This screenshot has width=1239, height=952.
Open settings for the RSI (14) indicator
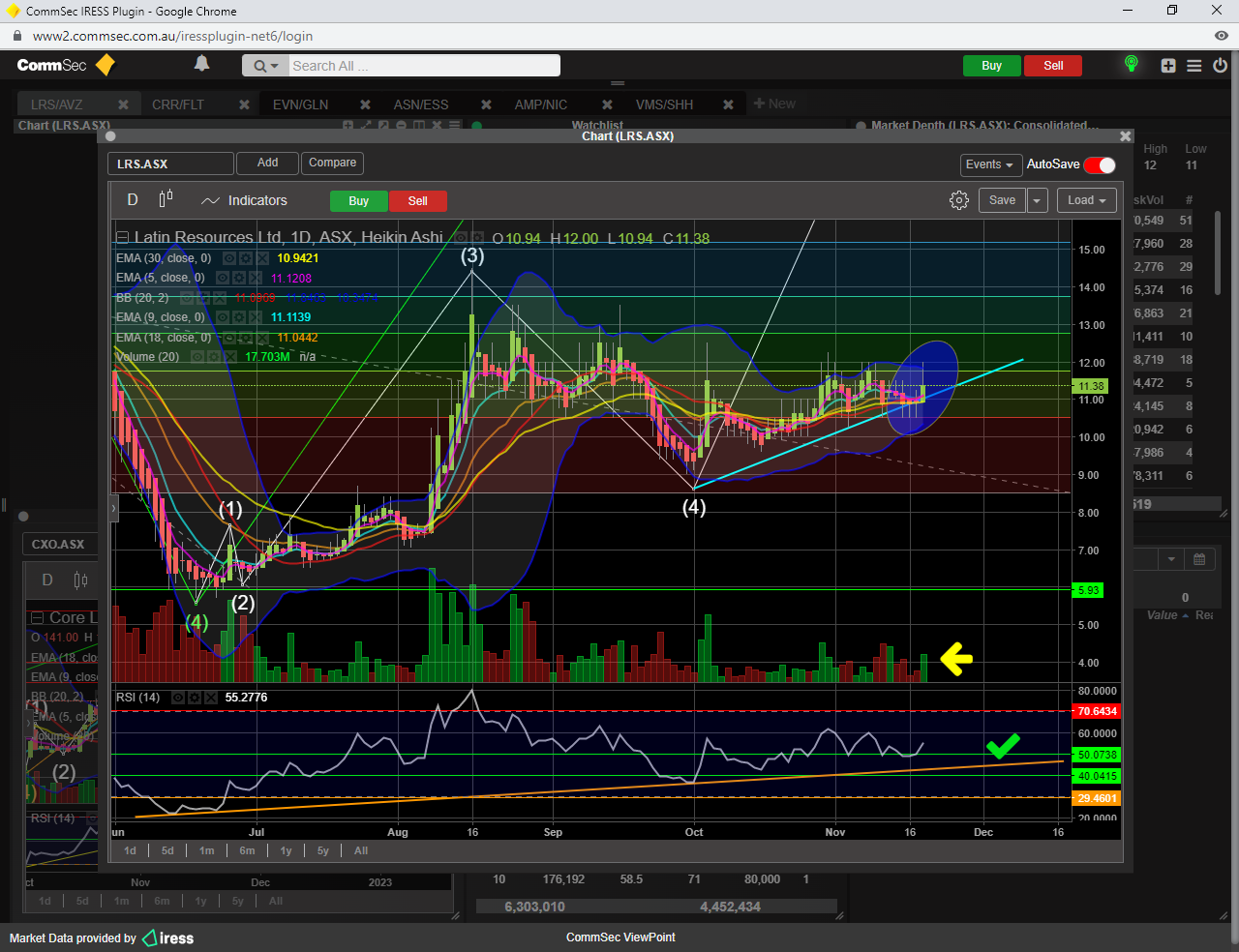tap(195, 698)
